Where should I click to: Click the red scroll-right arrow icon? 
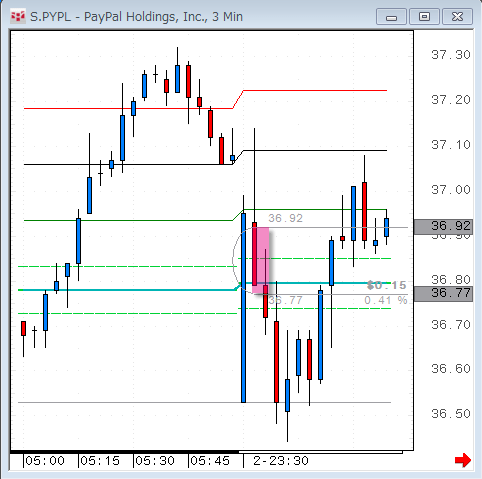click(x=463, y=460)
